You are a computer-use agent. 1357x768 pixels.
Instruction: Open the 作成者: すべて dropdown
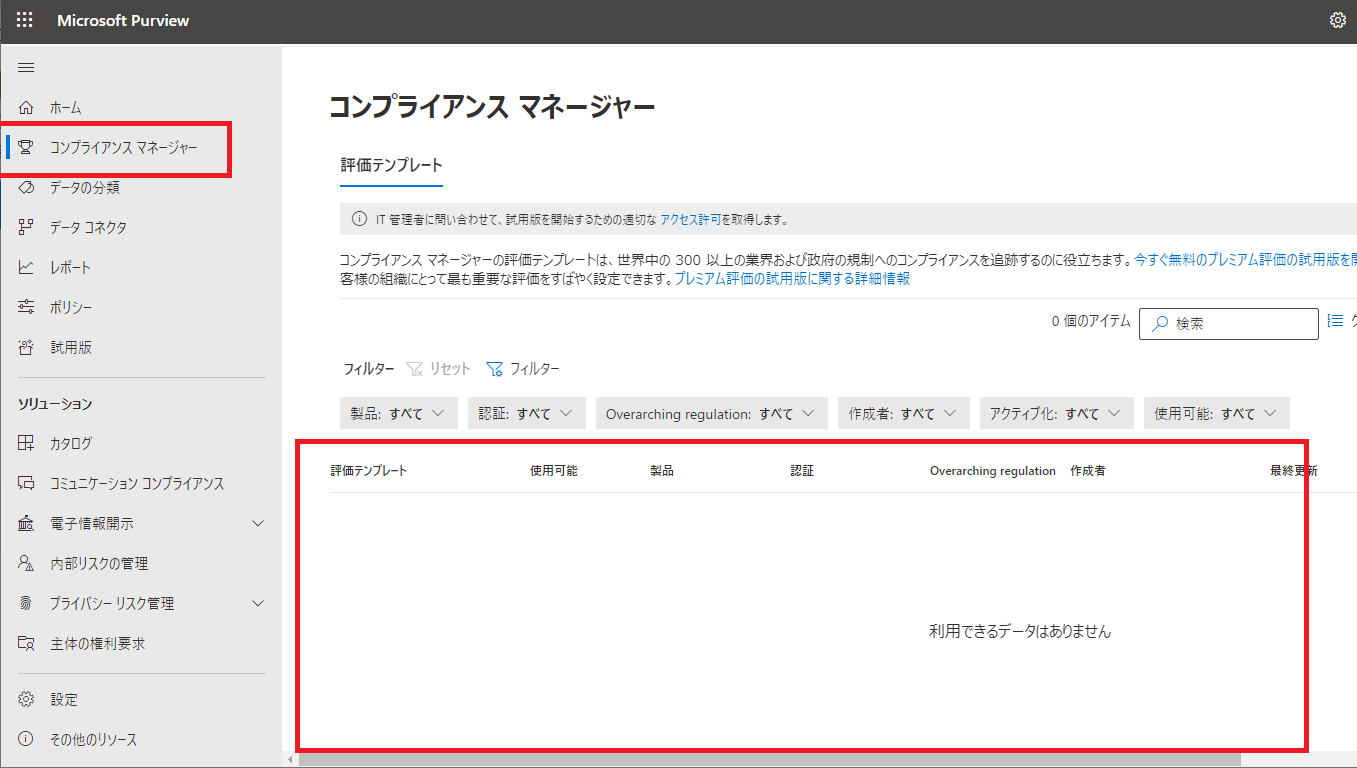pos(904,413)
